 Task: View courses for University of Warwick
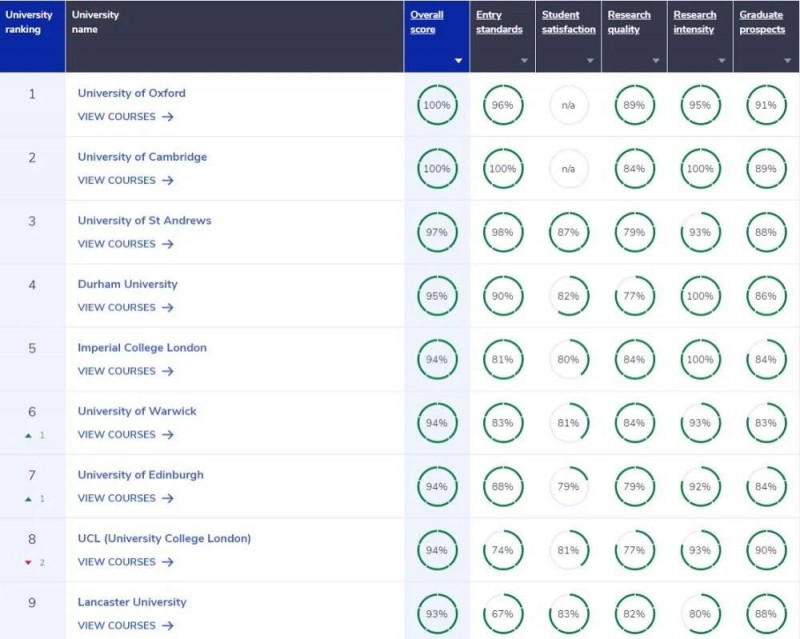pos(126,435)
